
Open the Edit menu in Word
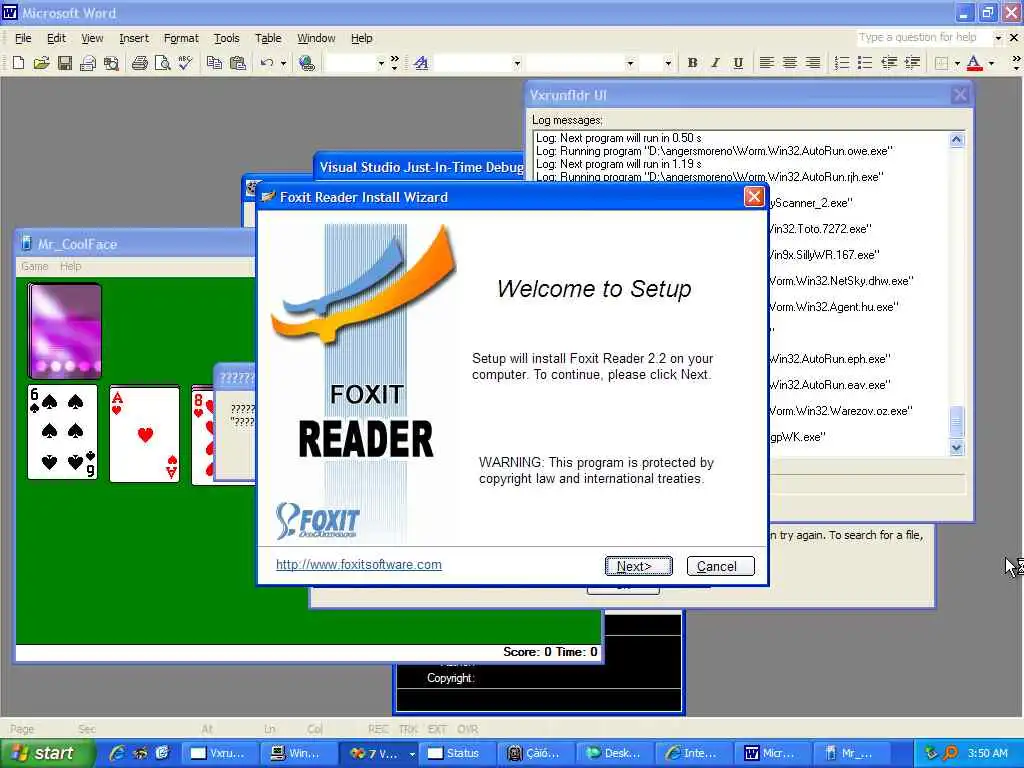56,38
